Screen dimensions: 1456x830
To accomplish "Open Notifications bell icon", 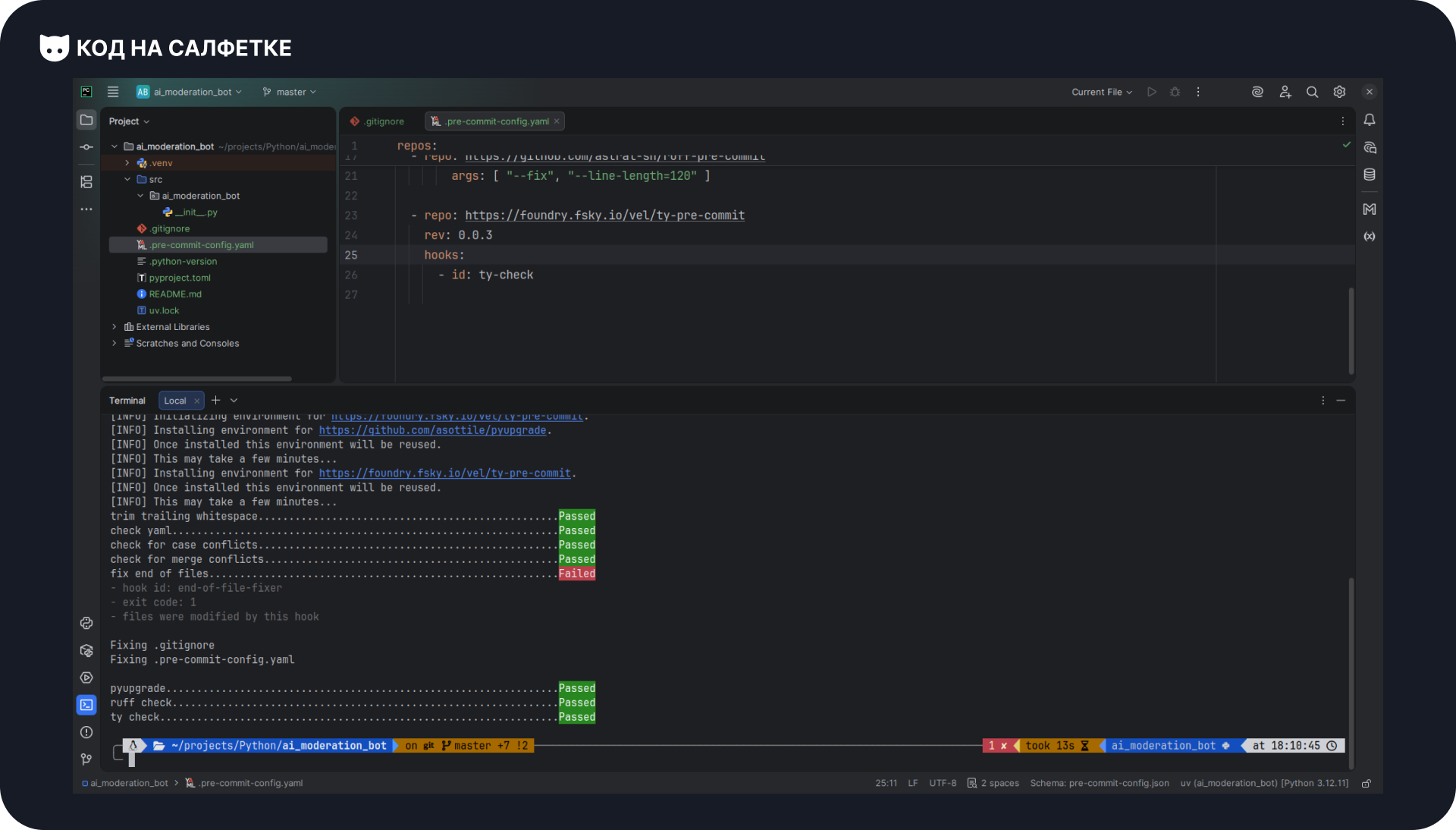I will point(1370,120).
